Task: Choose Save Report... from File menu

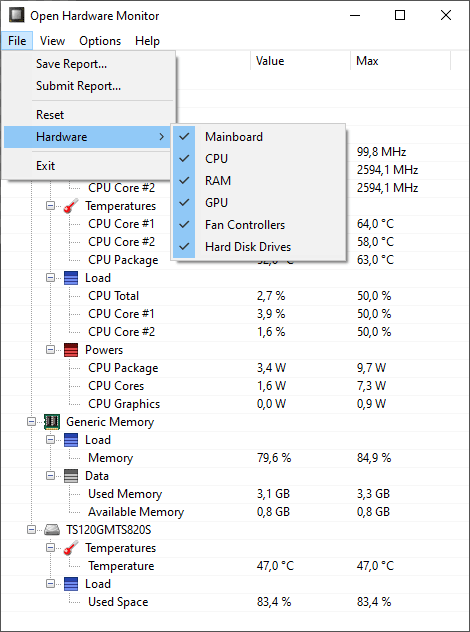Action: click(x=89, y=64)
